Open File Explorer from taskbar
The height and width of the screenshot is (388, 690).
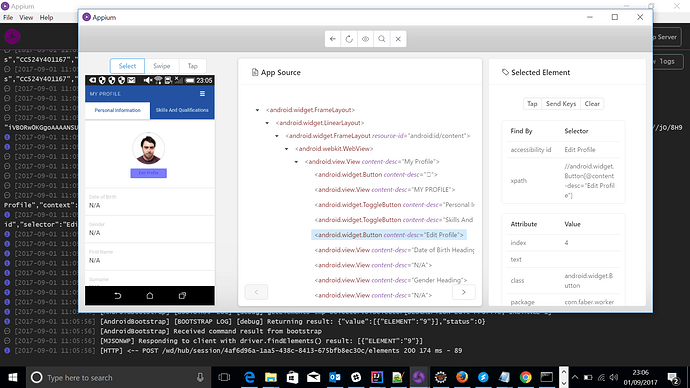click(271, 377)
